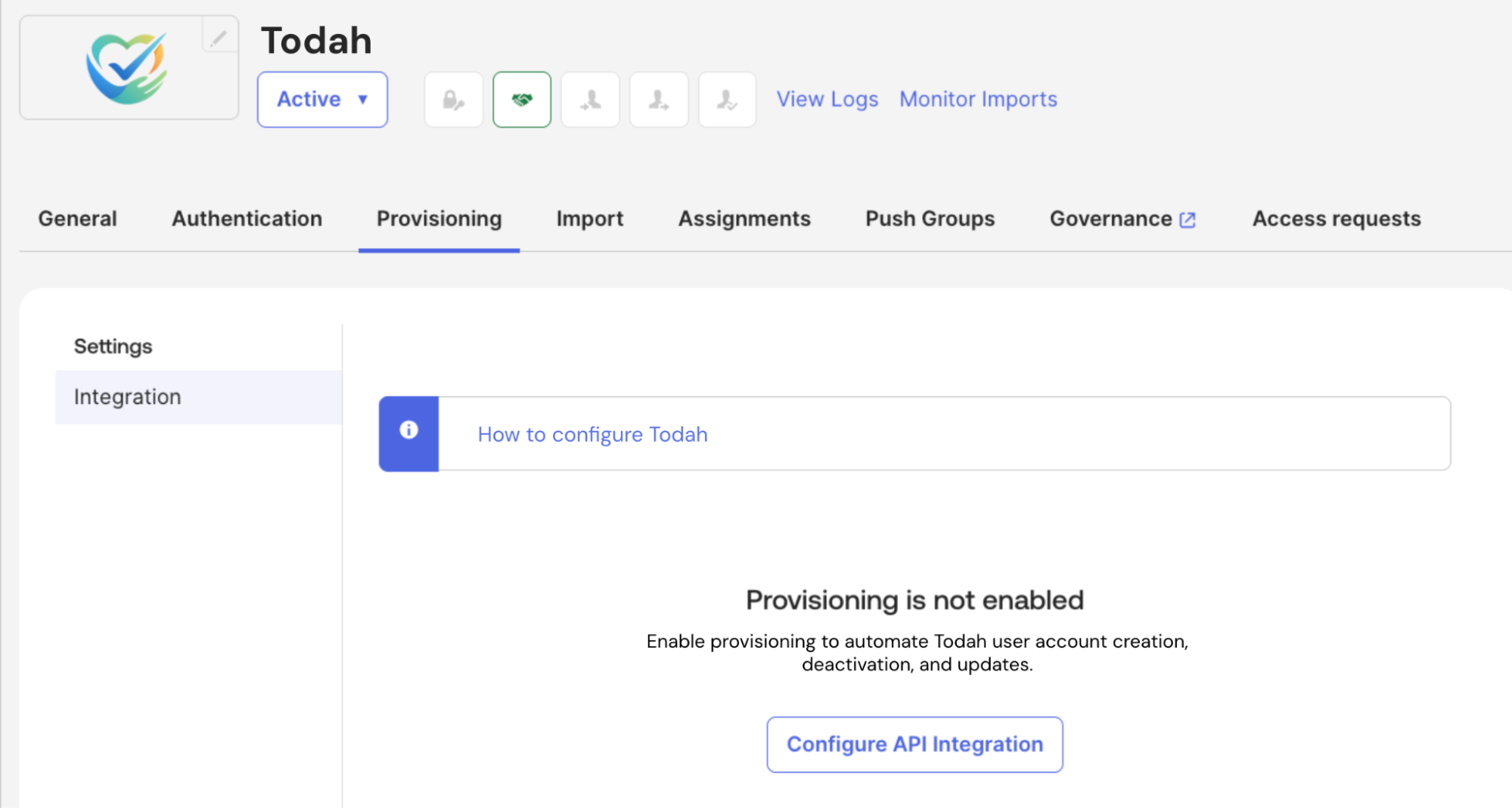Screen dimensions: 1512x808
Task: Click the lock and key sign-on icon
Action: [x=453, y=99]
